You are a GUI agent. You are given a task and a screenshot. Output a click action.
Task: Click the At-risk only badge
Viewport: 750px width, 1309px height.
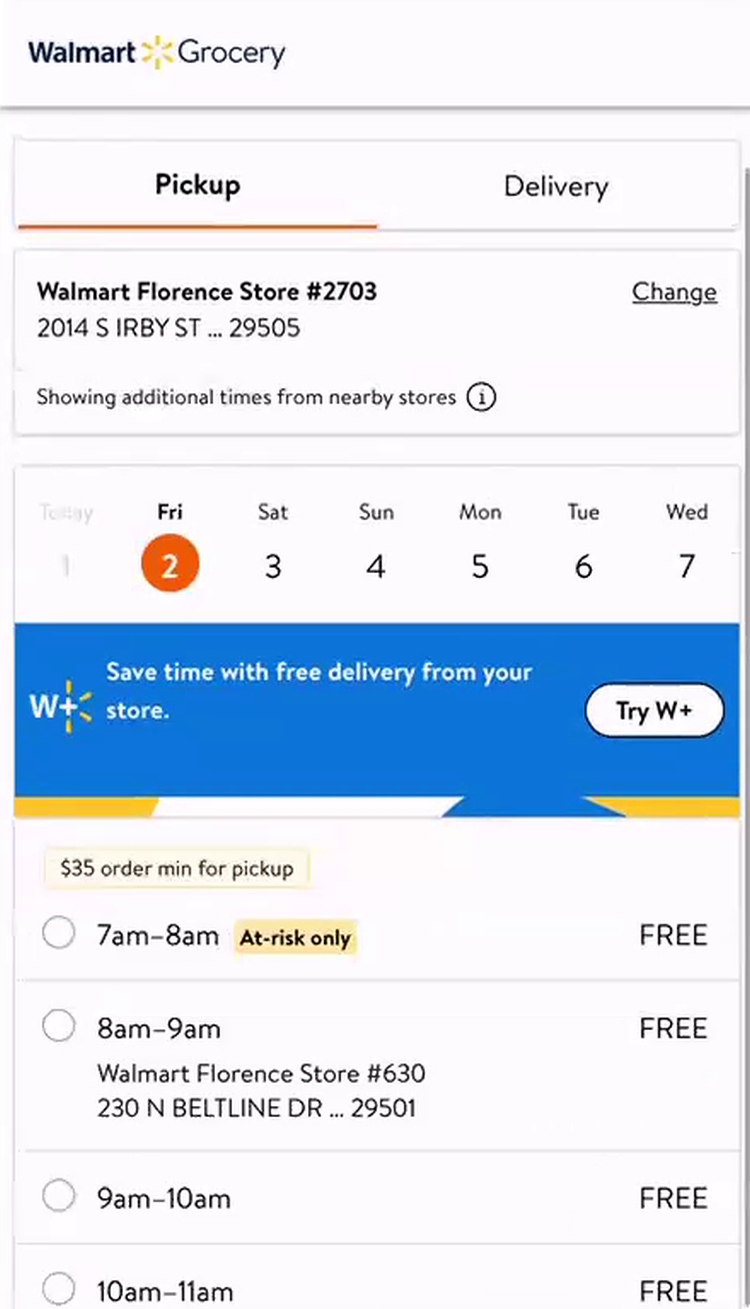click(295, 938)
